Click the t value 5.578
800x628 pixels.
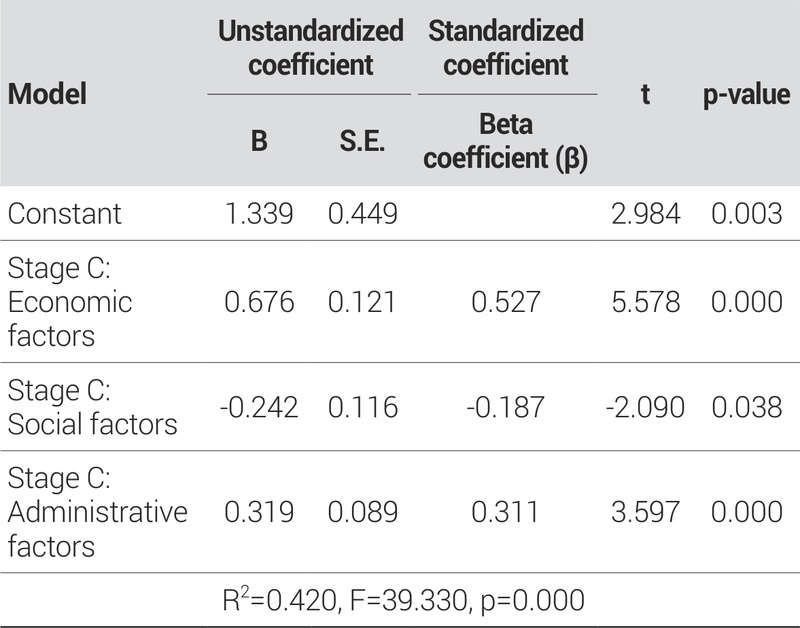coord(646,303)
